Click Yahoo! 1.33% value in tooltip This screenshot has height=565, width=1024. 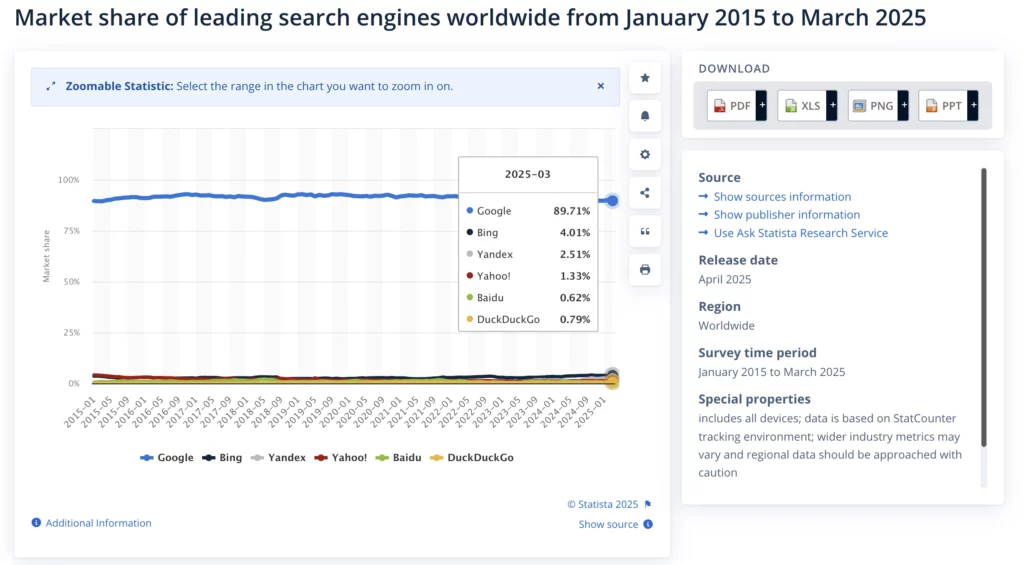point(575,276)
